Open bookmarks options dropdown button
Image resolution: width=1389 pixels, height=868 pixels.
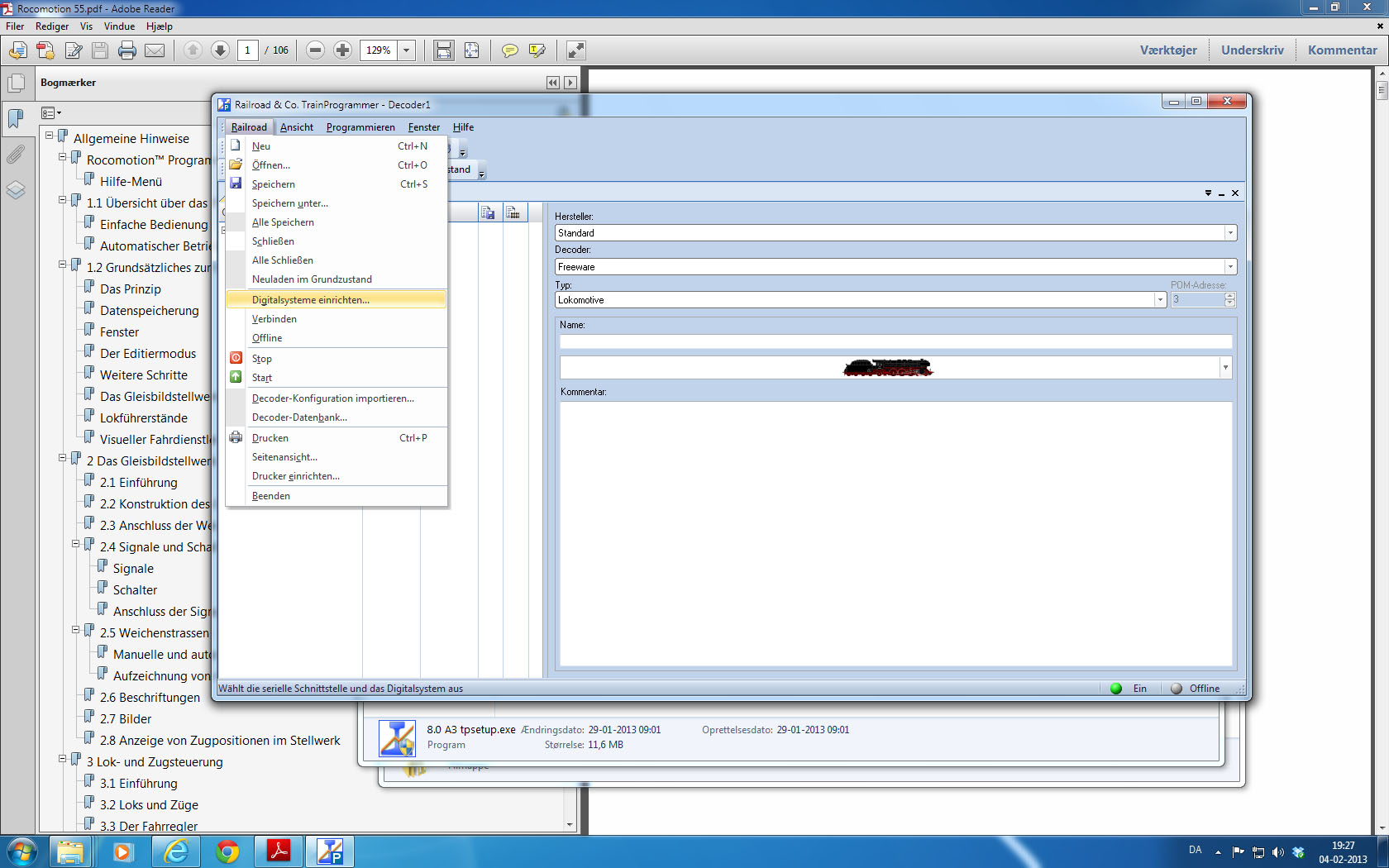pyautogui.click(x=51, y=112)
